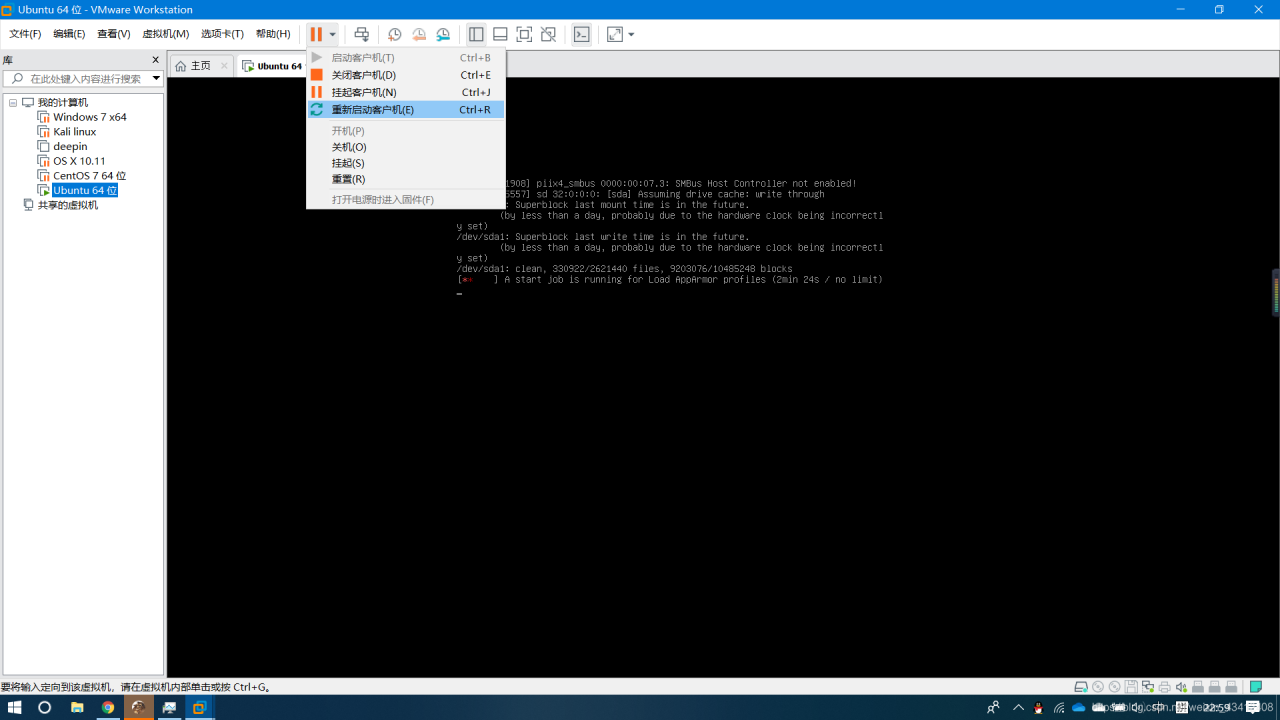Open the 文件(F) menu

pos(25,34)
